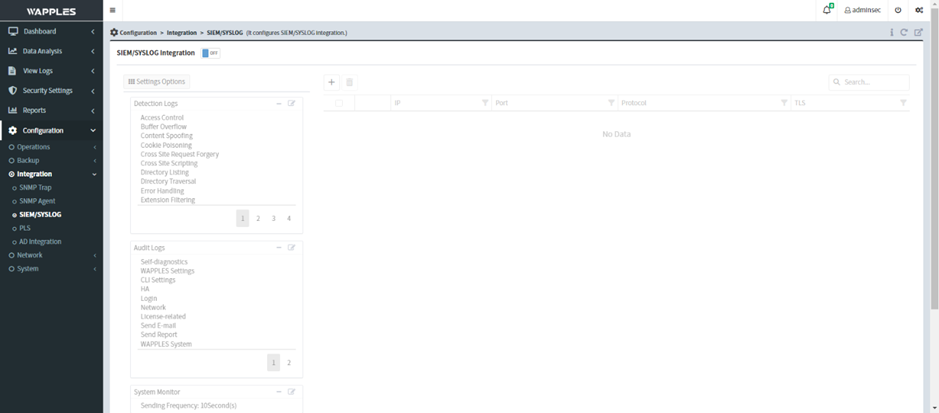
Task: Open the SNMP Trap menu item
Action: 35,187
